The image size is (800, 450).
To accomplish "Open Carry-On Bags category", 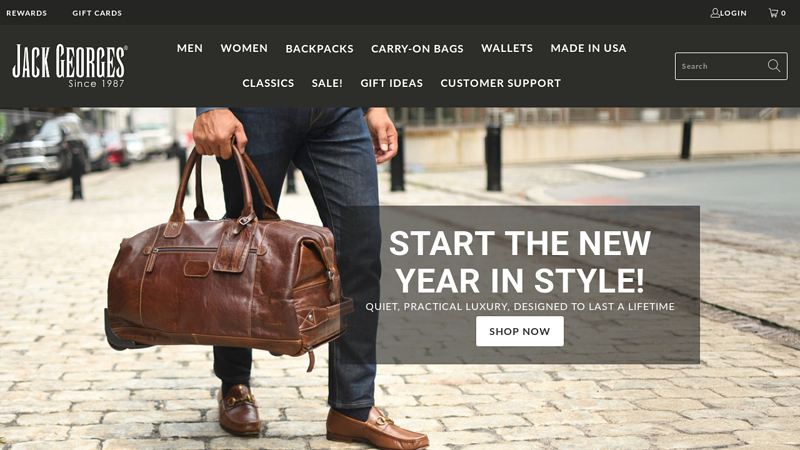I will click(417, 48).
